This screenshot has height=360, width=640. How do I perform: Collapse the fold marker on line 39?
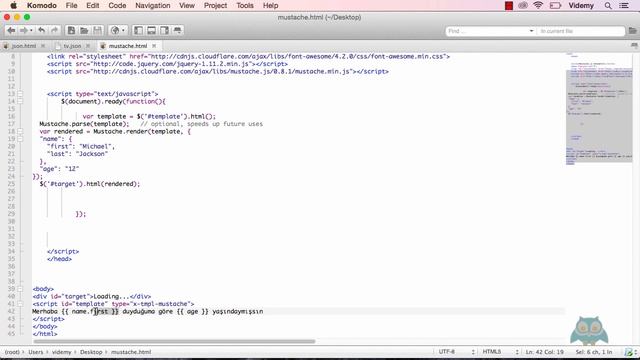coord(20,289)
